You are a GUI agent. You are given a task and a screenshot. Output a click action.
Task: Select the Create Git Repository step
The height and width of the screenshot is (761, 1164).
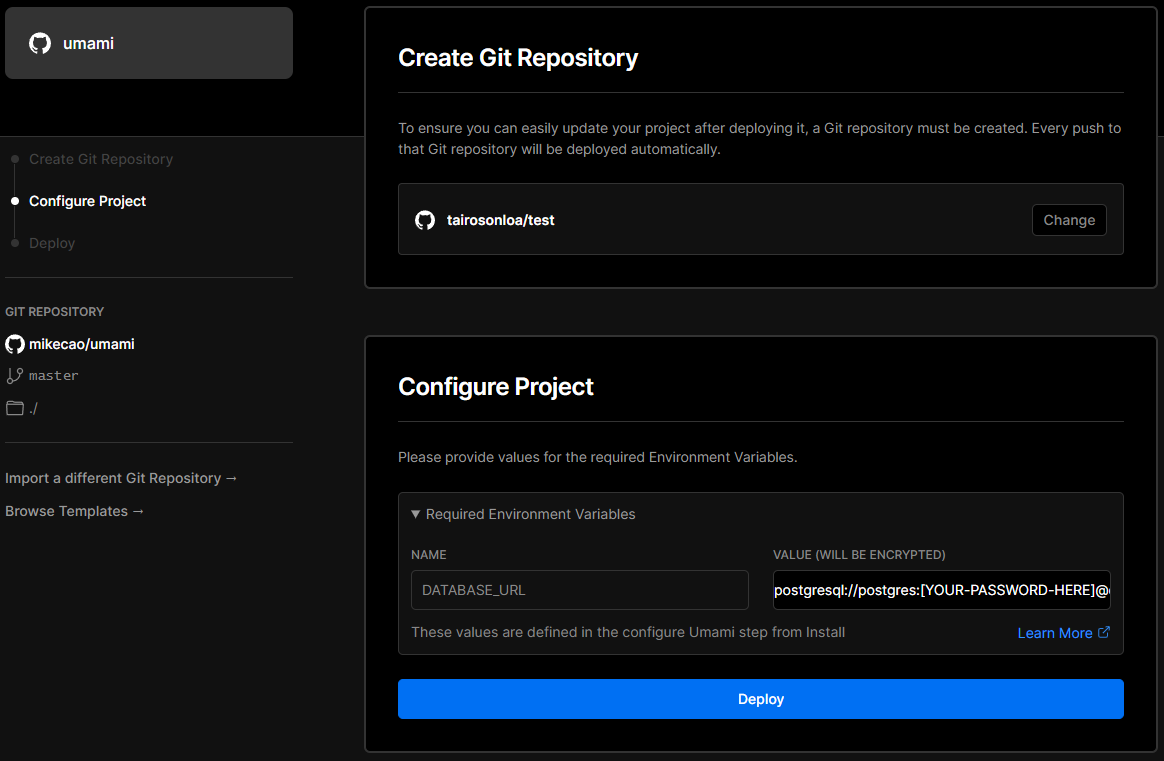(x=101, y=159)
